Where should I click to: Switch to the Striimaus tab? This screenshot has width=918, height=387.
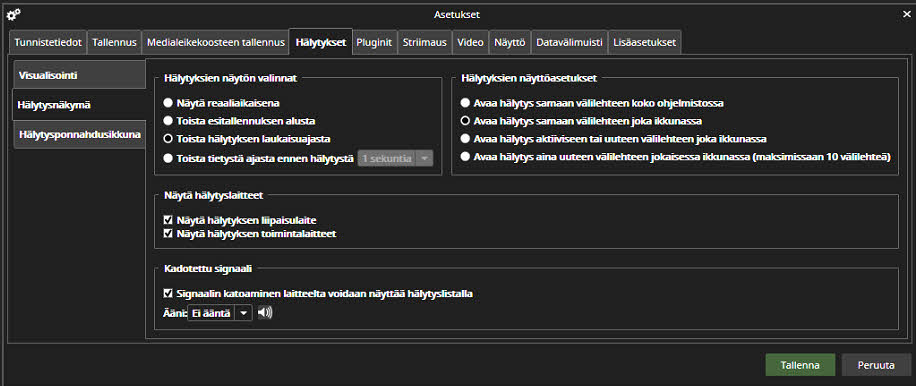[x=424, y=42]
